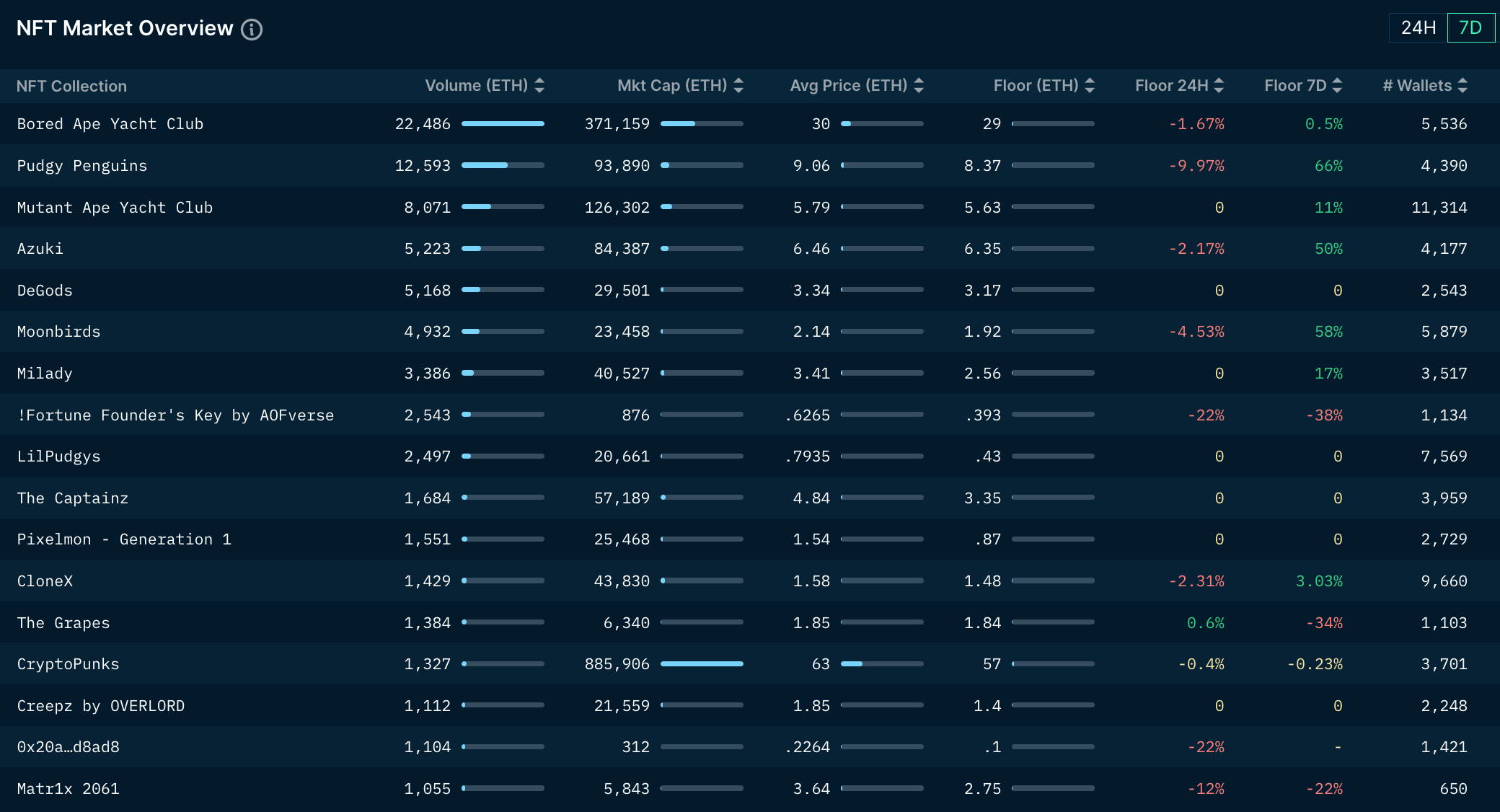Image resolution: width=1500 pixels, height=812 pixels.
Task: Select the 0x20a…d8ad8 collection
Action: click(x=68, y=747)
